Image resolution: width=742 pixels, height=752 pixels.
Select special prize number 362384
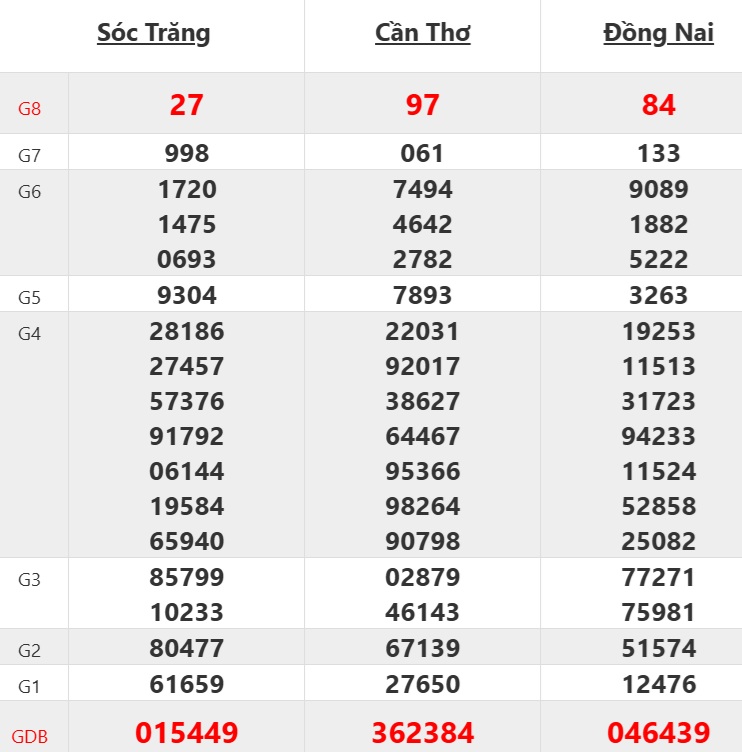point(423,733)
